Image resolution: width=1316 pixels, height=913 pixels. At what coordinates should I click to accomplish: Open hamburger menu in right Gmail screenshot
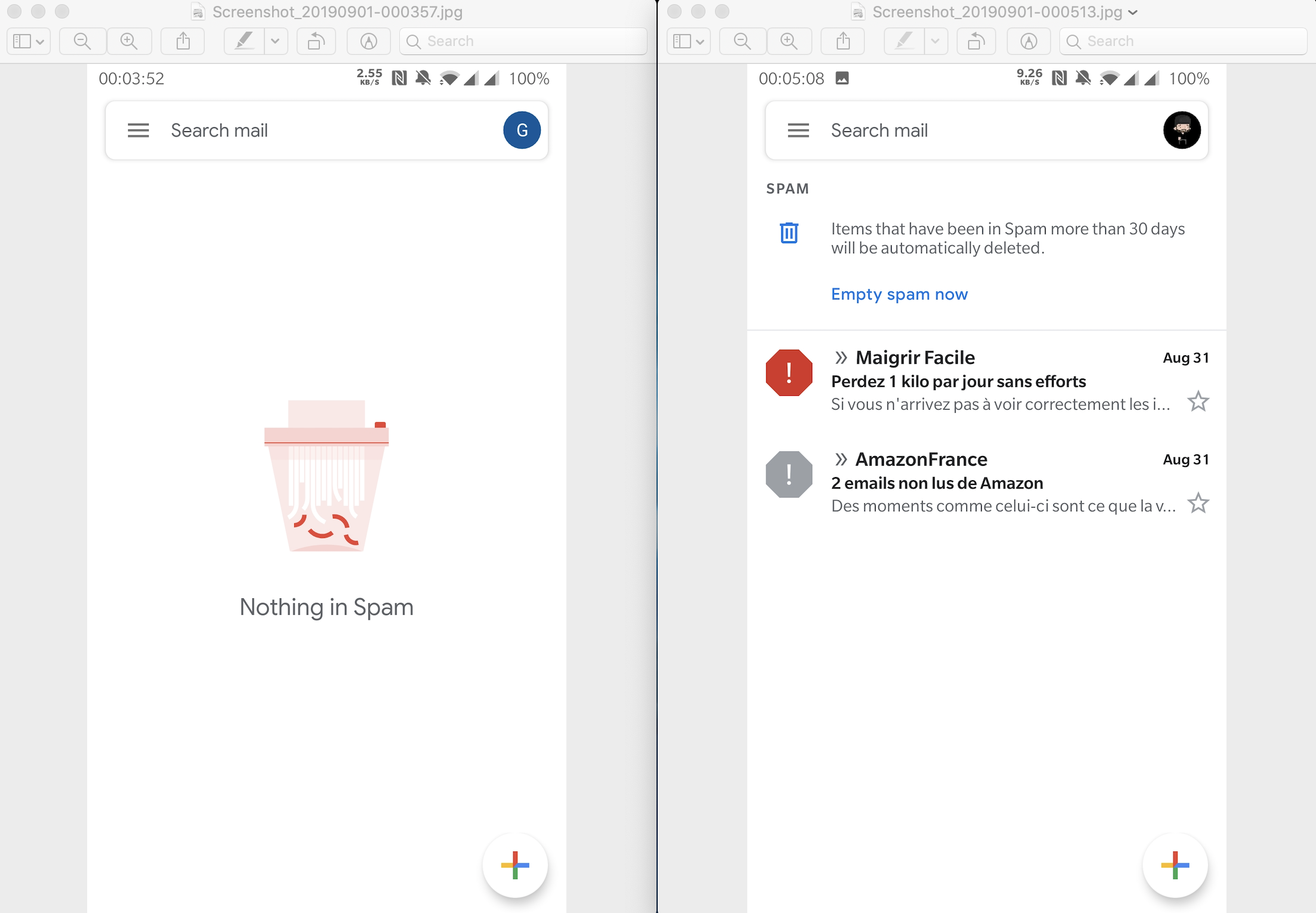point(799,130)
